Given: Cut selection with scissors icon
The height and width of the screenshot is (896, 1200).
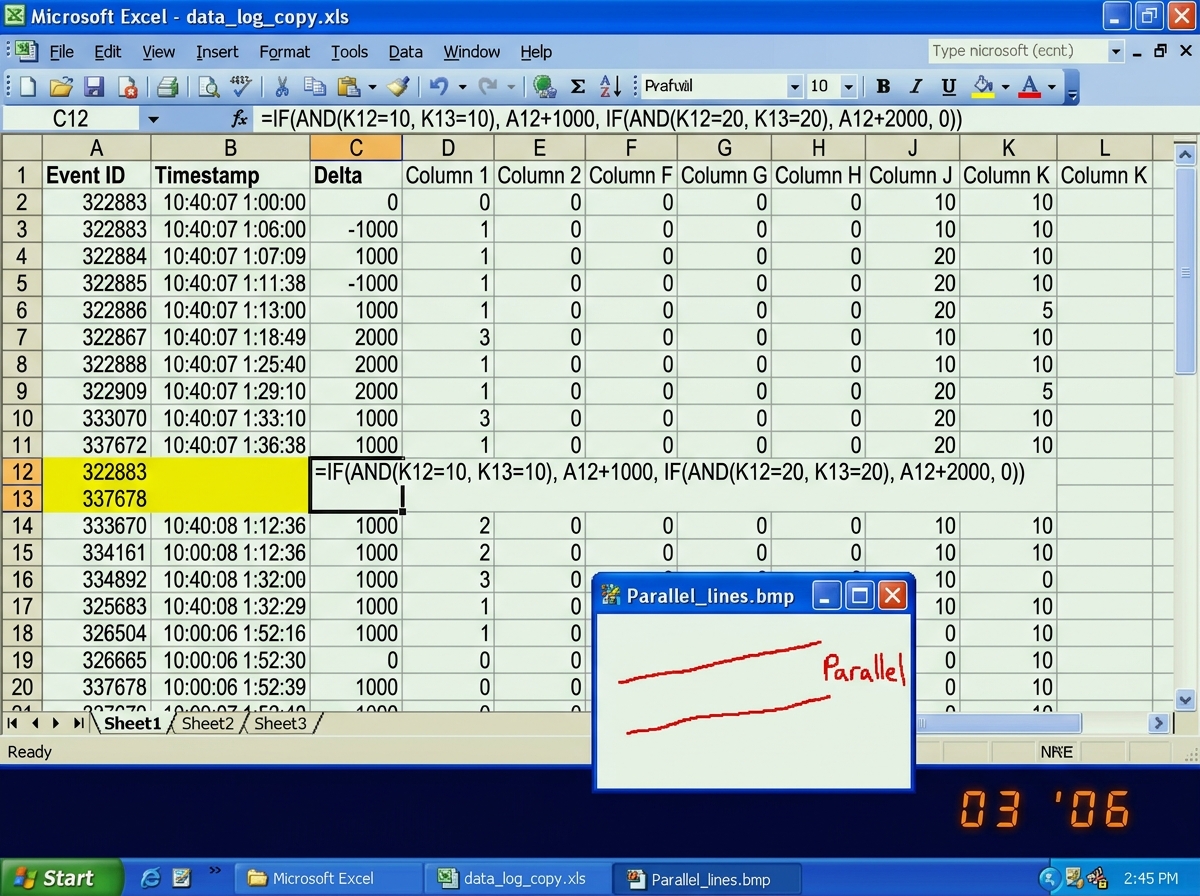Looking at the screenshot, I should tap(282, 86).
